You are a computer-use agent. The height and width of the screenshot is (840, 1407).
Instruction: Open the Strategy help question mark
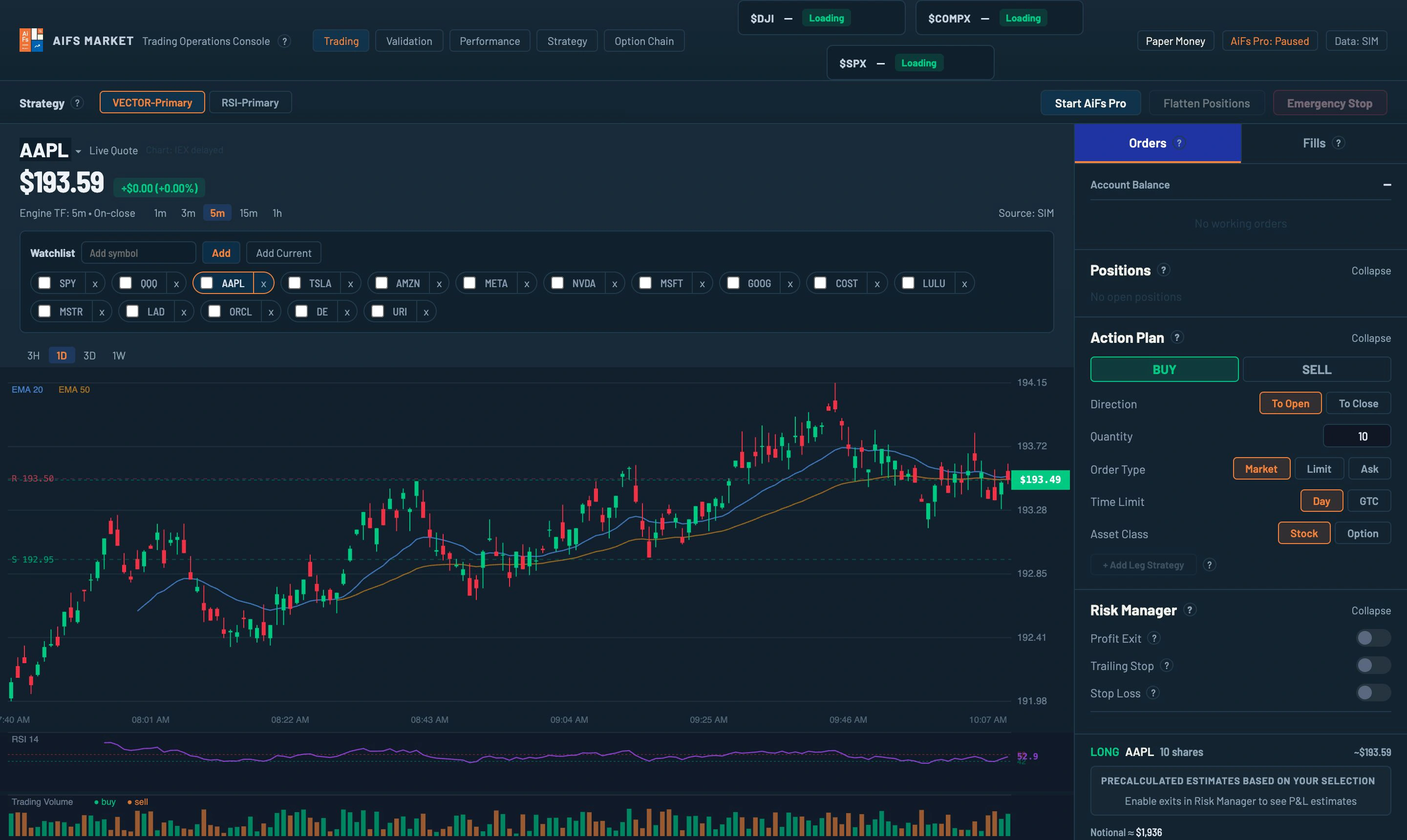tap(78, 103)
